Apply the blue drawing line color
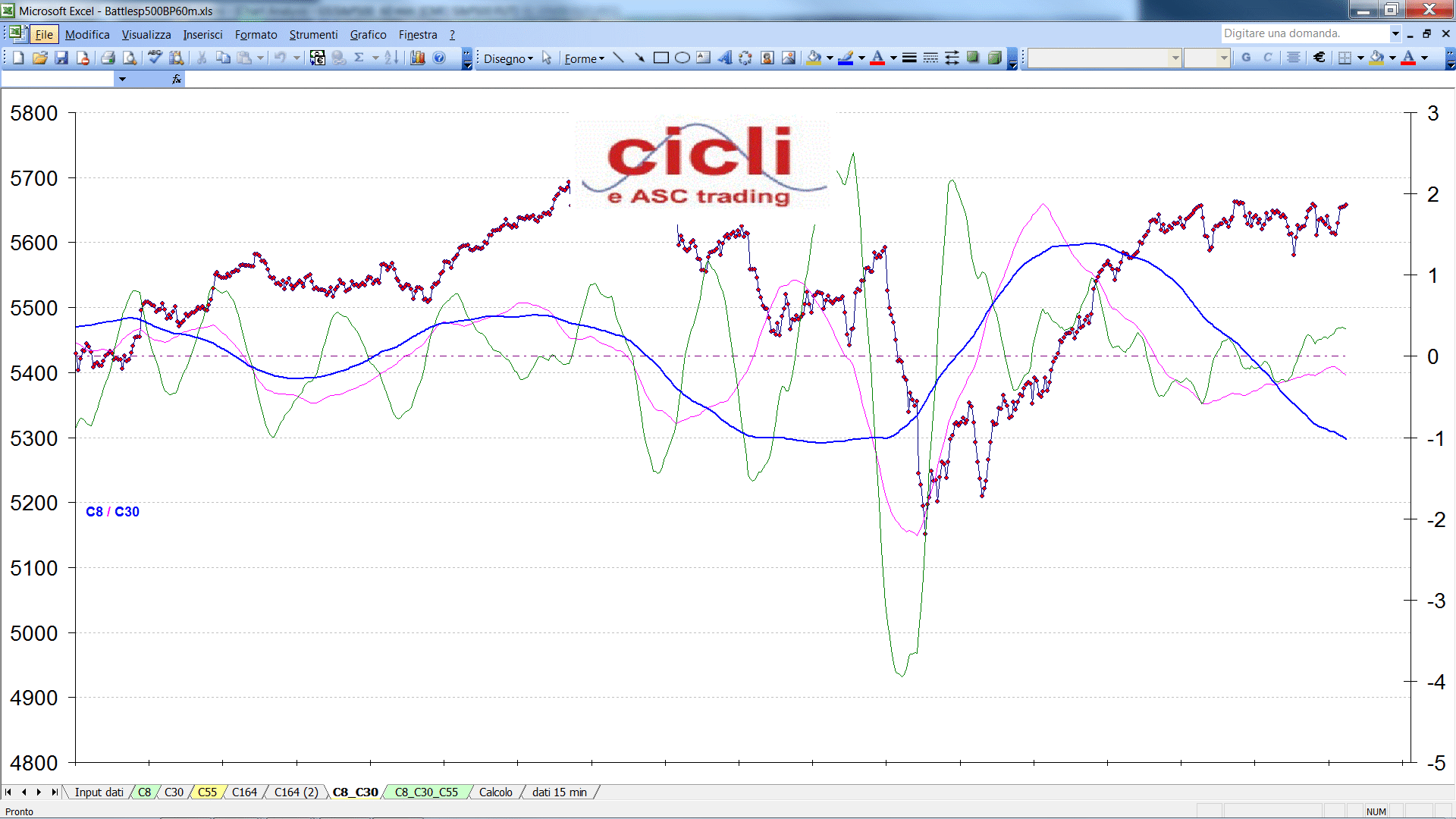 [846, 58]
